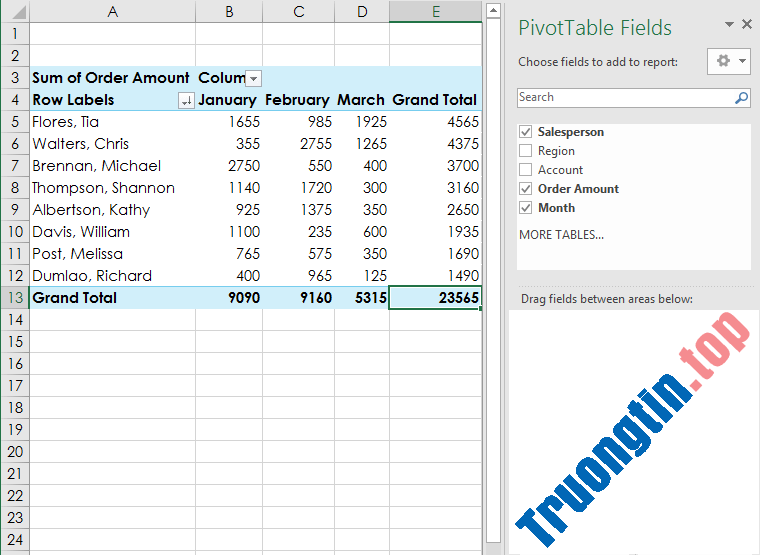This screenshot has height=555, width=760.
Task: Click the search magnifier icon in field search
Action: (741, 98)
